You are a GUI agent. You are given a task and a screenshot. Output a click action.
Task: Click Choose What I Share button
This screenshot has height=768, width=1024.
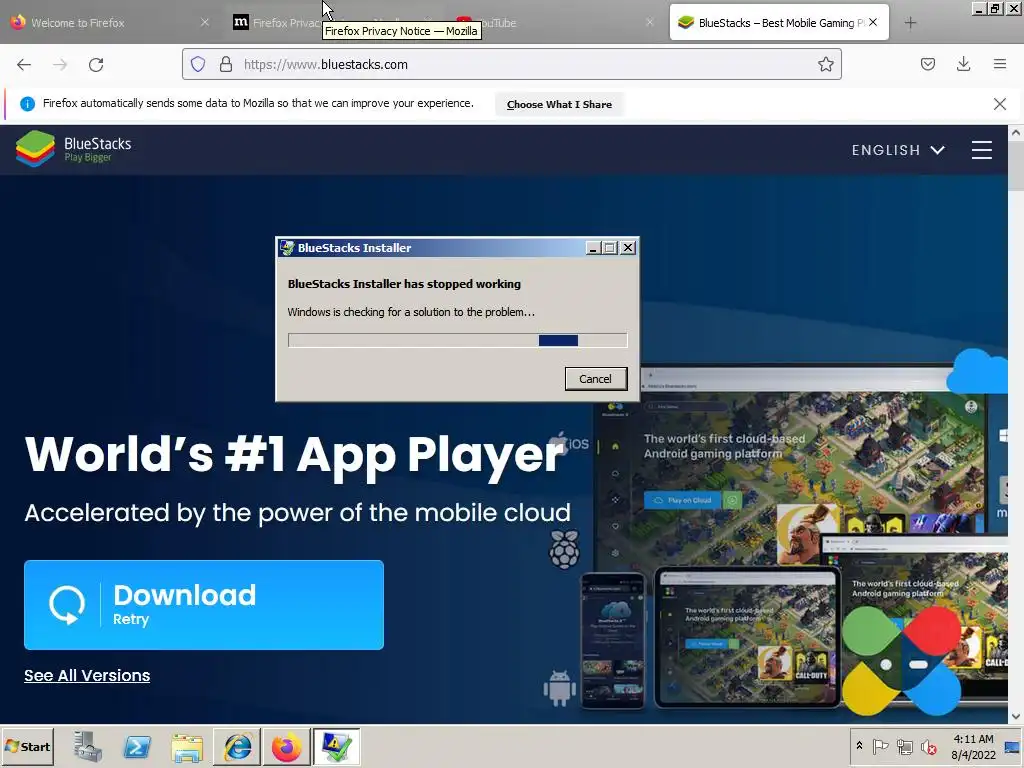pos(559,104)
